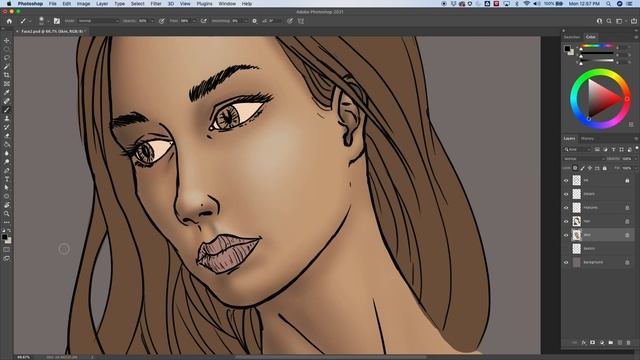Open the layer filter Kind dropdown
640x360 pixels.
578,150
